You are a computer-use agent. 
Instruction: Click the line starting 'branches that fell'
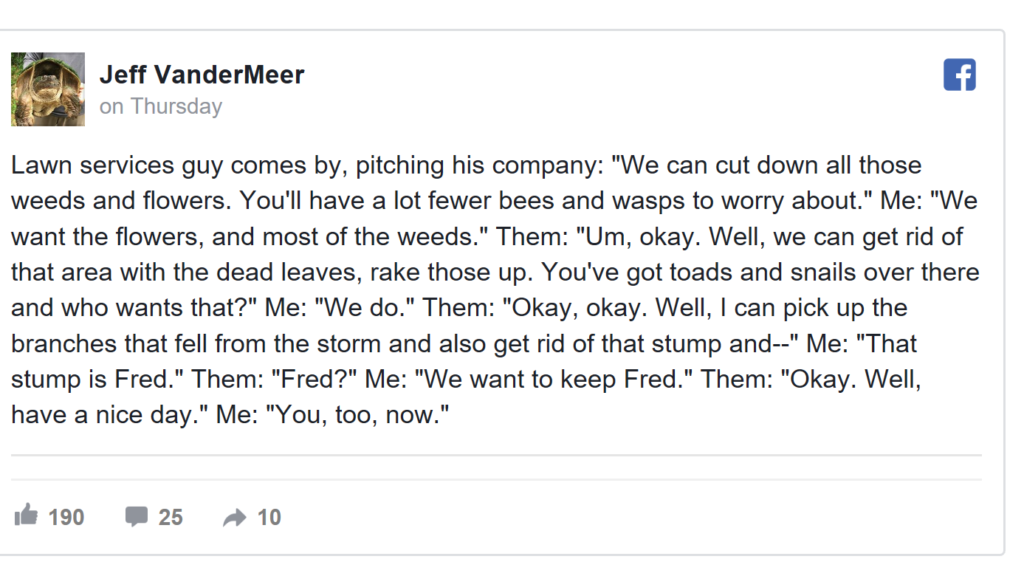tap(464, 344)
